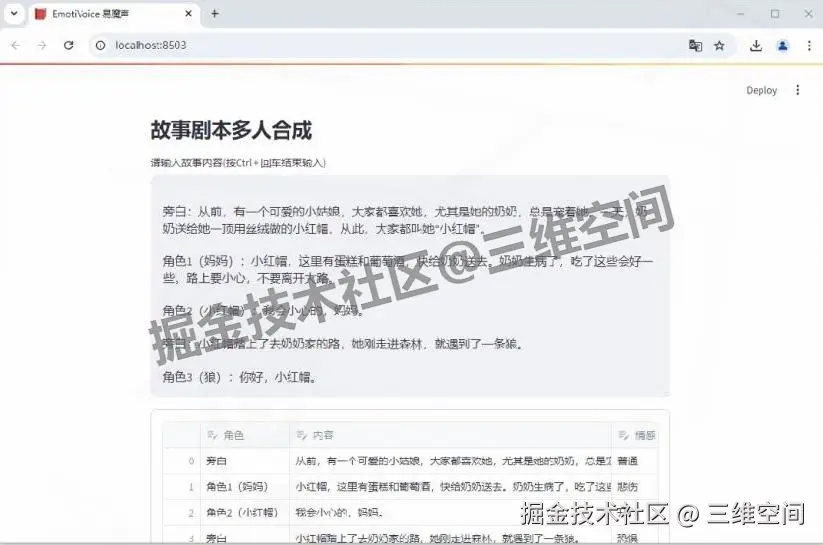823x545 pixels.
Task: Select the EmotiVoice browser tab
Action: tap(113, 14)
